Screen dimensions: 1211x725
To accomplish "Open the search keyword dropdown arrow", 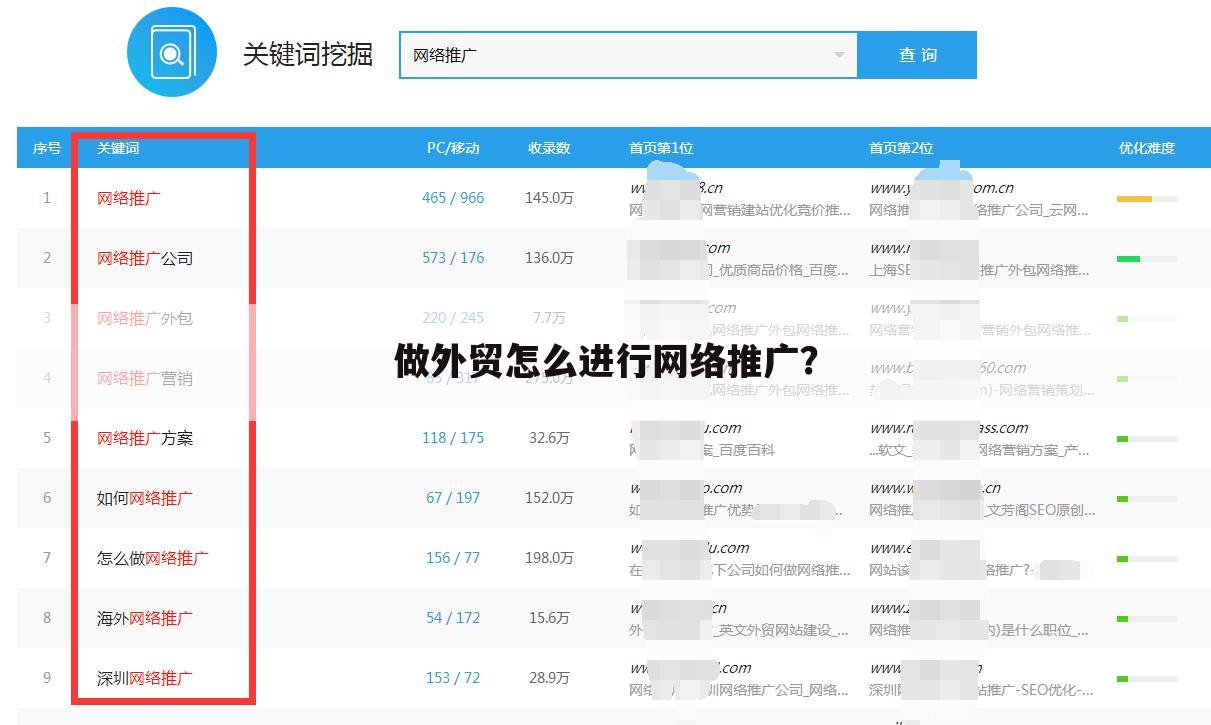I will (x=840, y=55).
